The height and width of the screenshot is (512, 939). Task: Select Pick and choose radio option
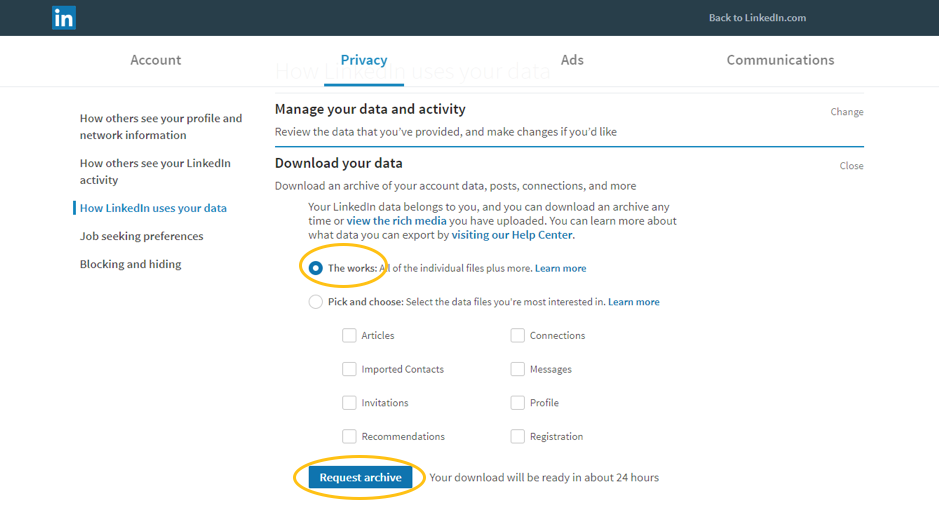click(x=315, y=302)
